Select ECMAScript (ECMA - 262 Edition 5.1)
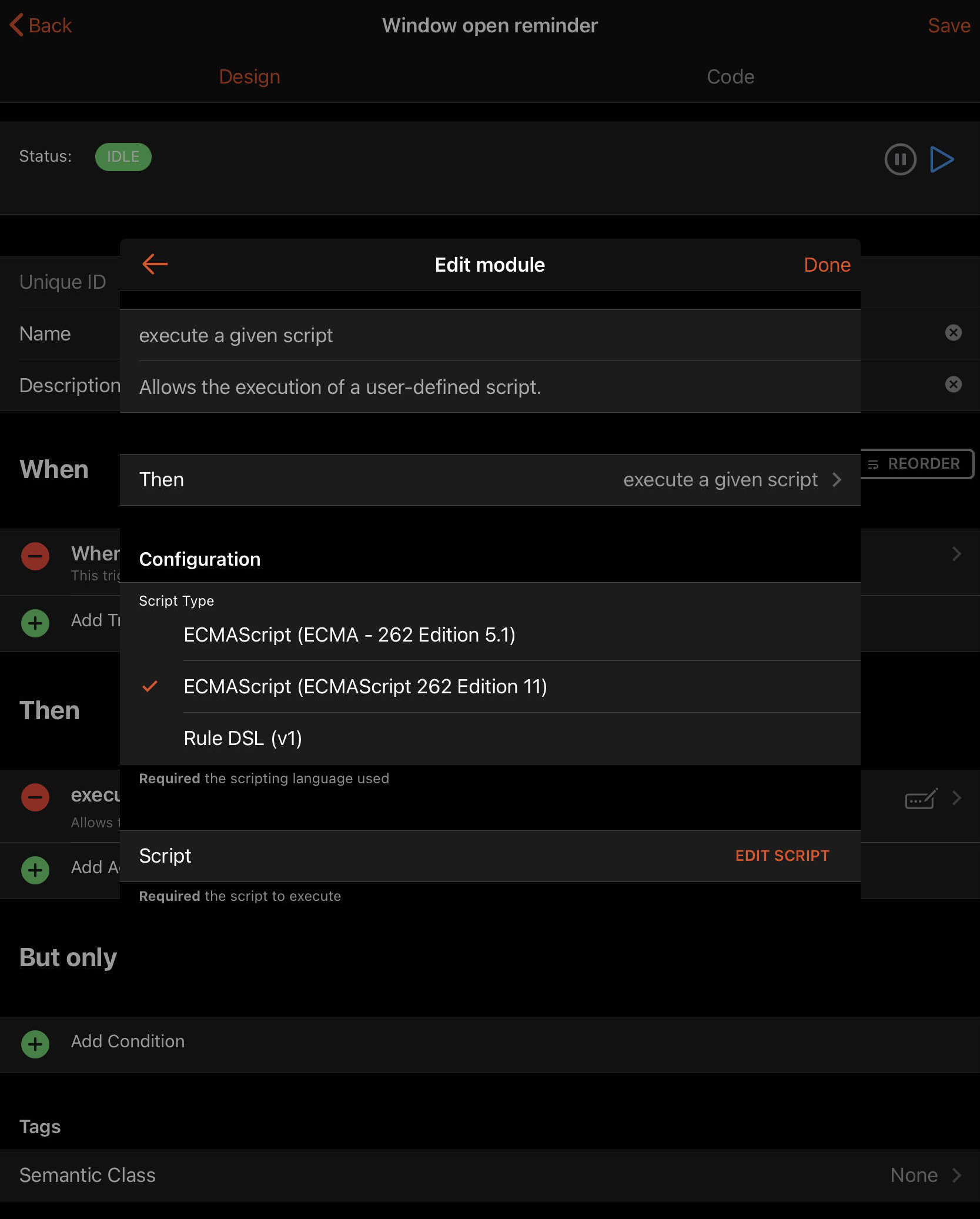Viewport: 980px width, 1219px height. (x=349, y=635)
